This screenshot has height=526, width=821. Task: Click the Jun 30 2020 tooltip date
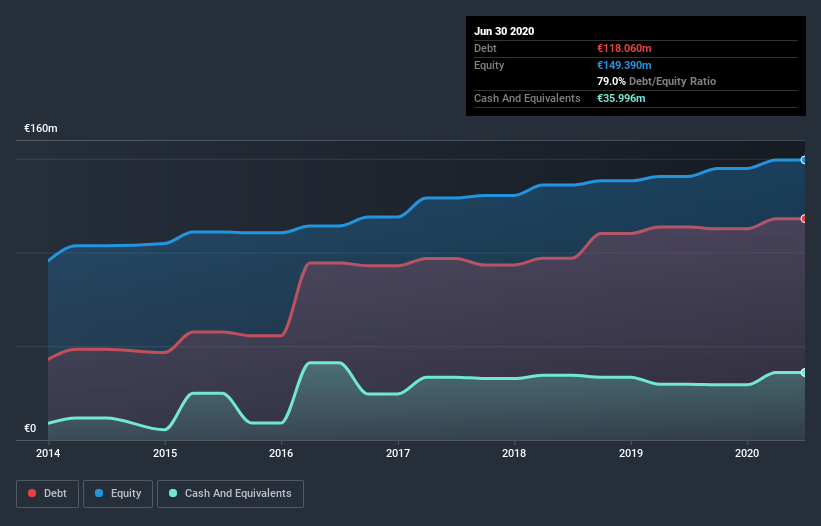504,31
